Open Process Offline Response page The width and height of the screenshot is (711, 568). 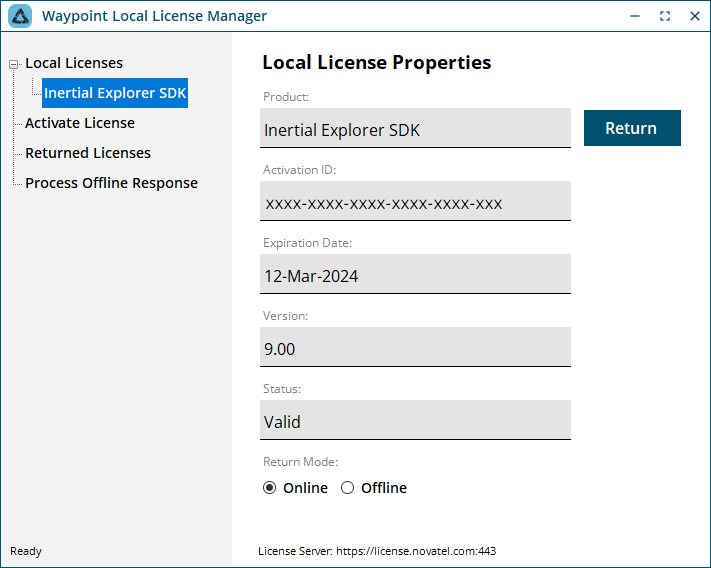(112, 183)
